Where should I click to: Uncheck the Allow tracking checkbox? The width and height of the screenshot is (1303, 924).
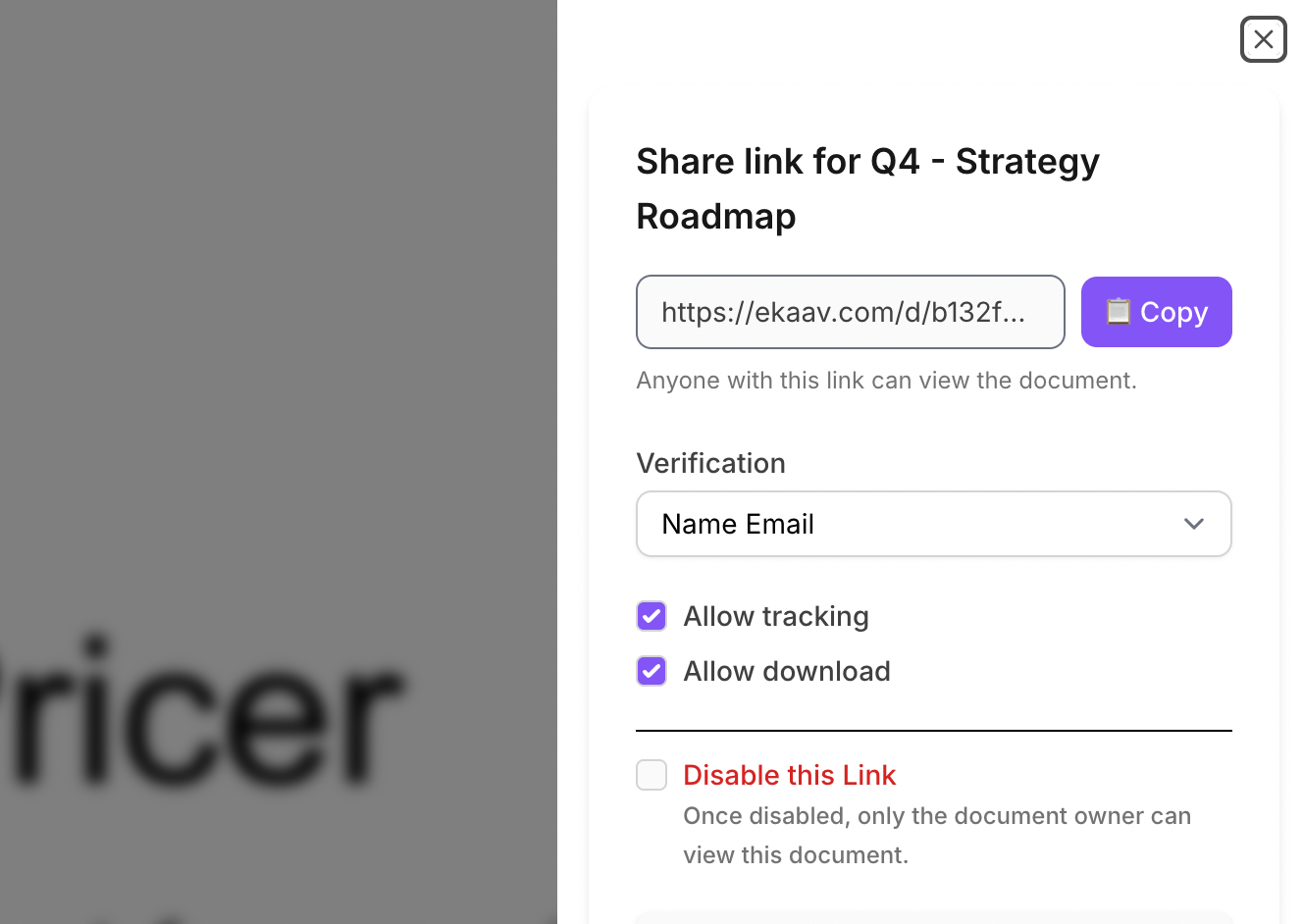(651, 616)
